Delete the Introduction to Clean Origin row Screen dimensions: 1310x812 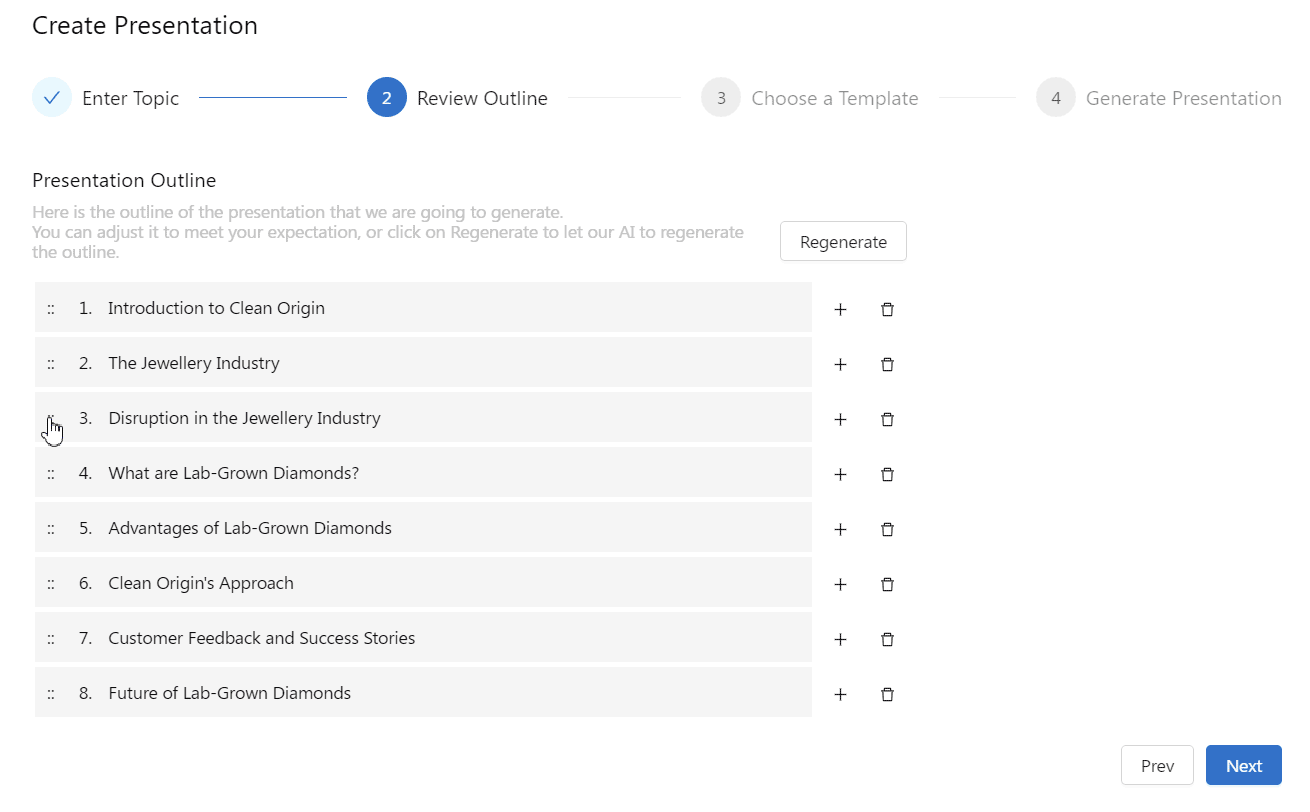point(887,309)
